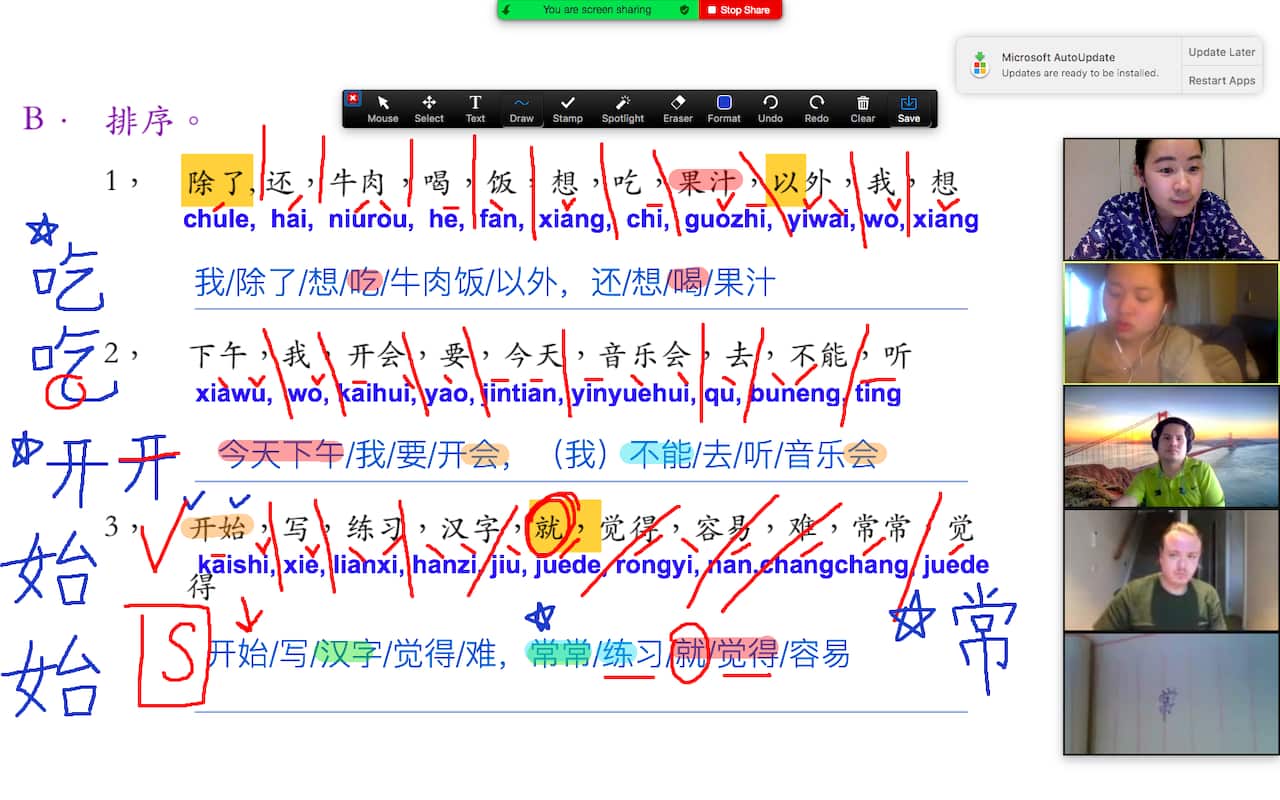Viewport: 1280px width, 800px height.
Task: Select the Golden Gate Bridge background participant
Action: tap(1170, 446)
